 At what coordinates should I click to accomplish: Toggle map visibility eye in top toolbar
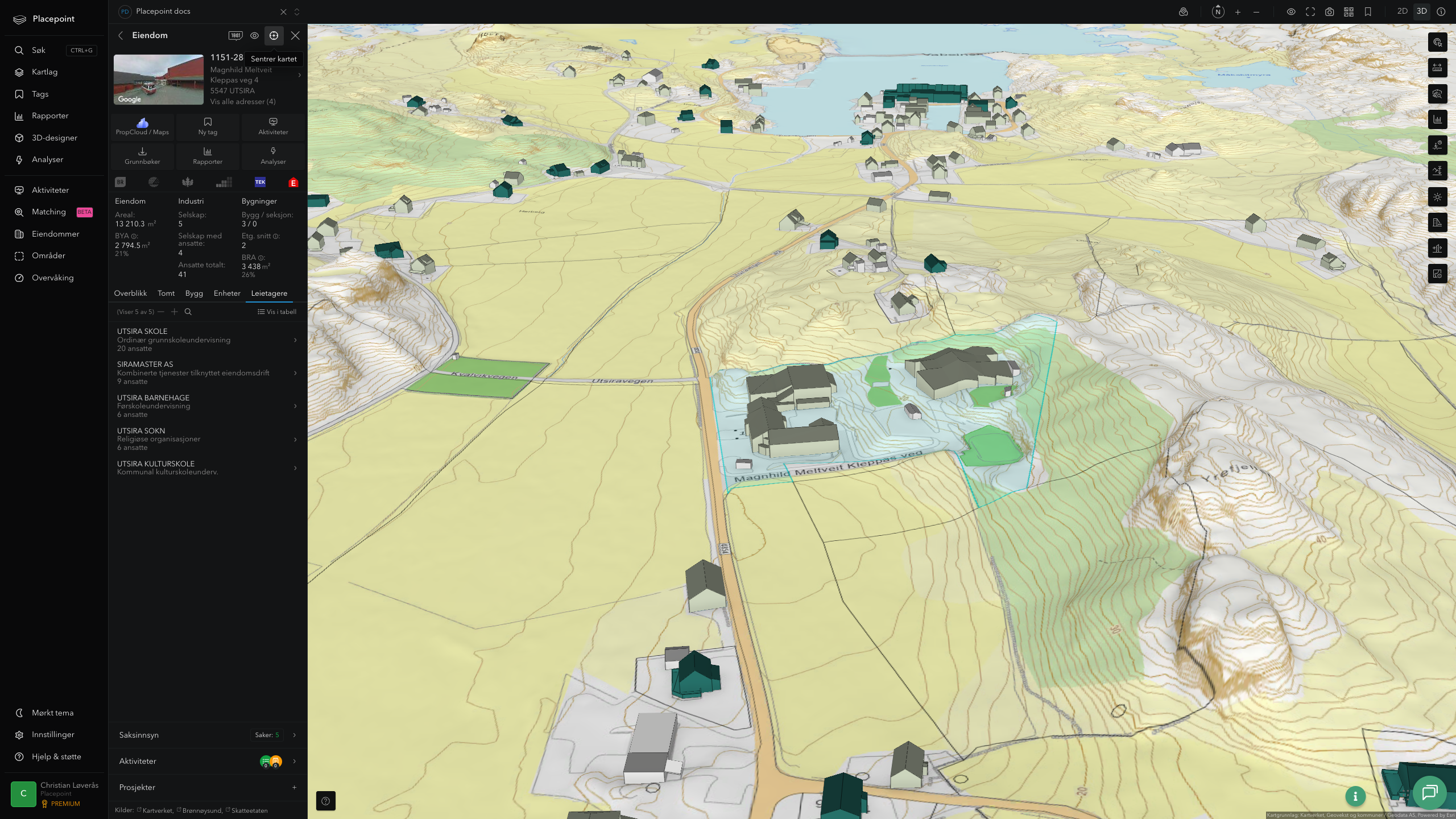(x=1291, y=11)
